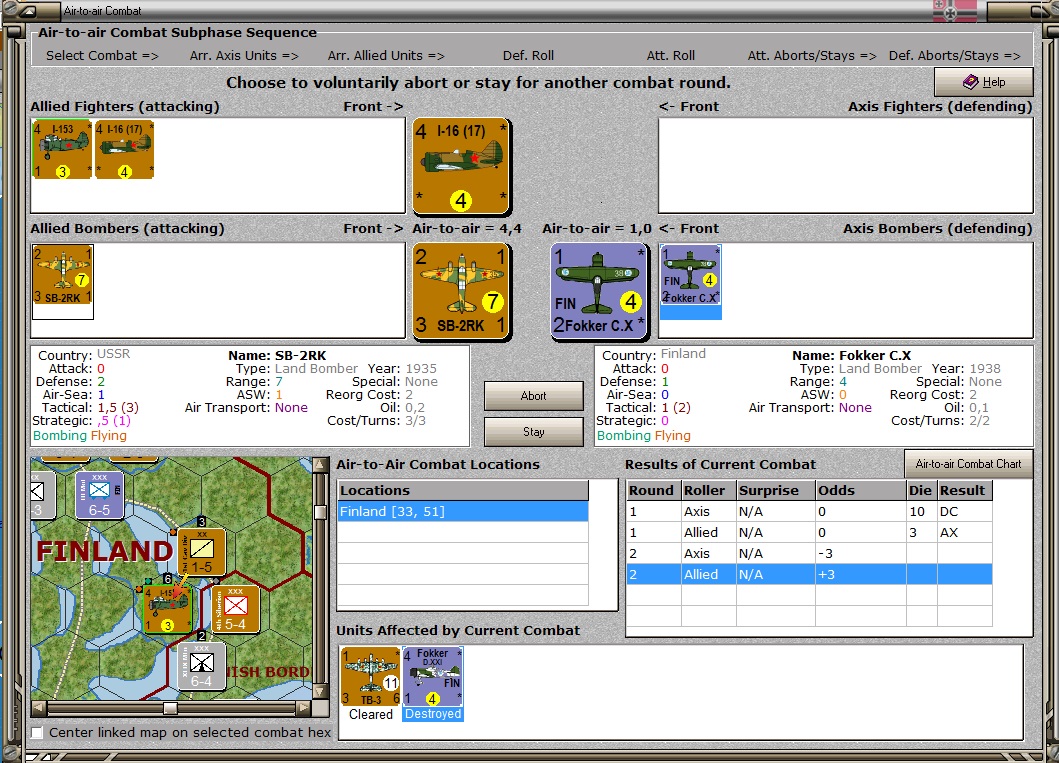Screen dimensions: 1059x763
Task: Select round 1 Axis result row
Action: tap(809, 512)
